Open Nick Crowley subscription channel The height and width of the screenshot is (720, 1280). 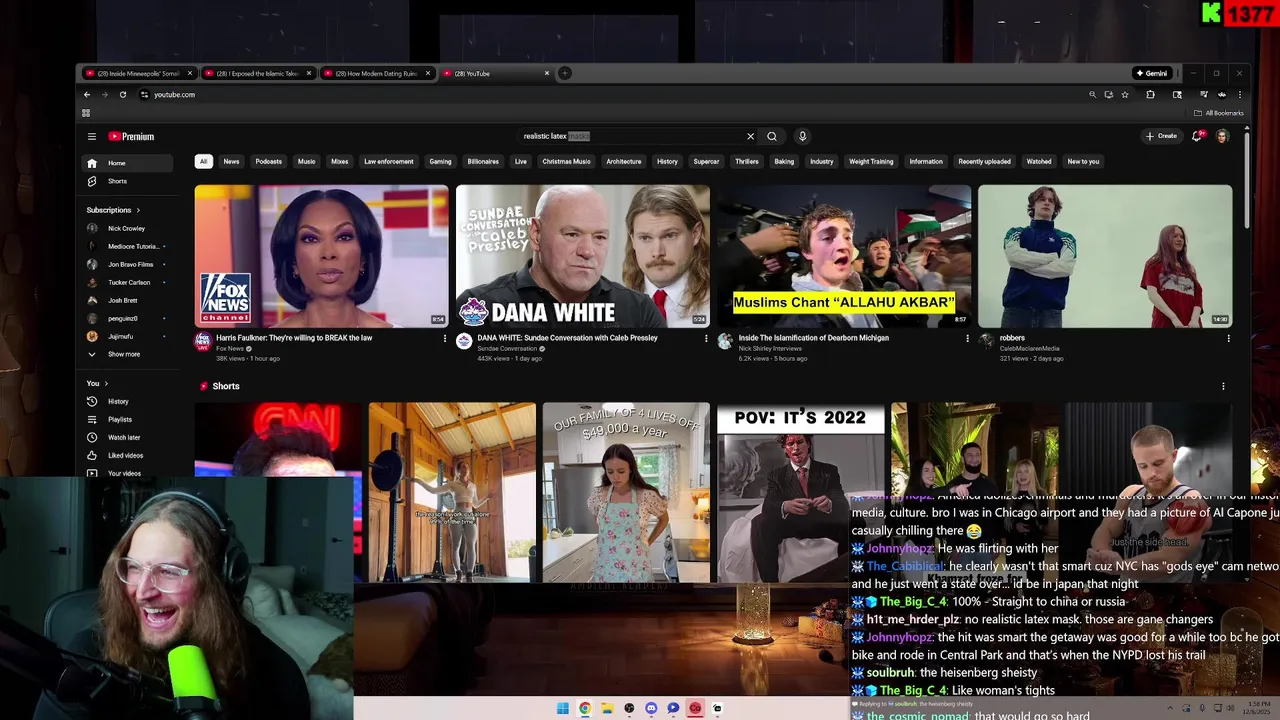click(x=129, y=228)
